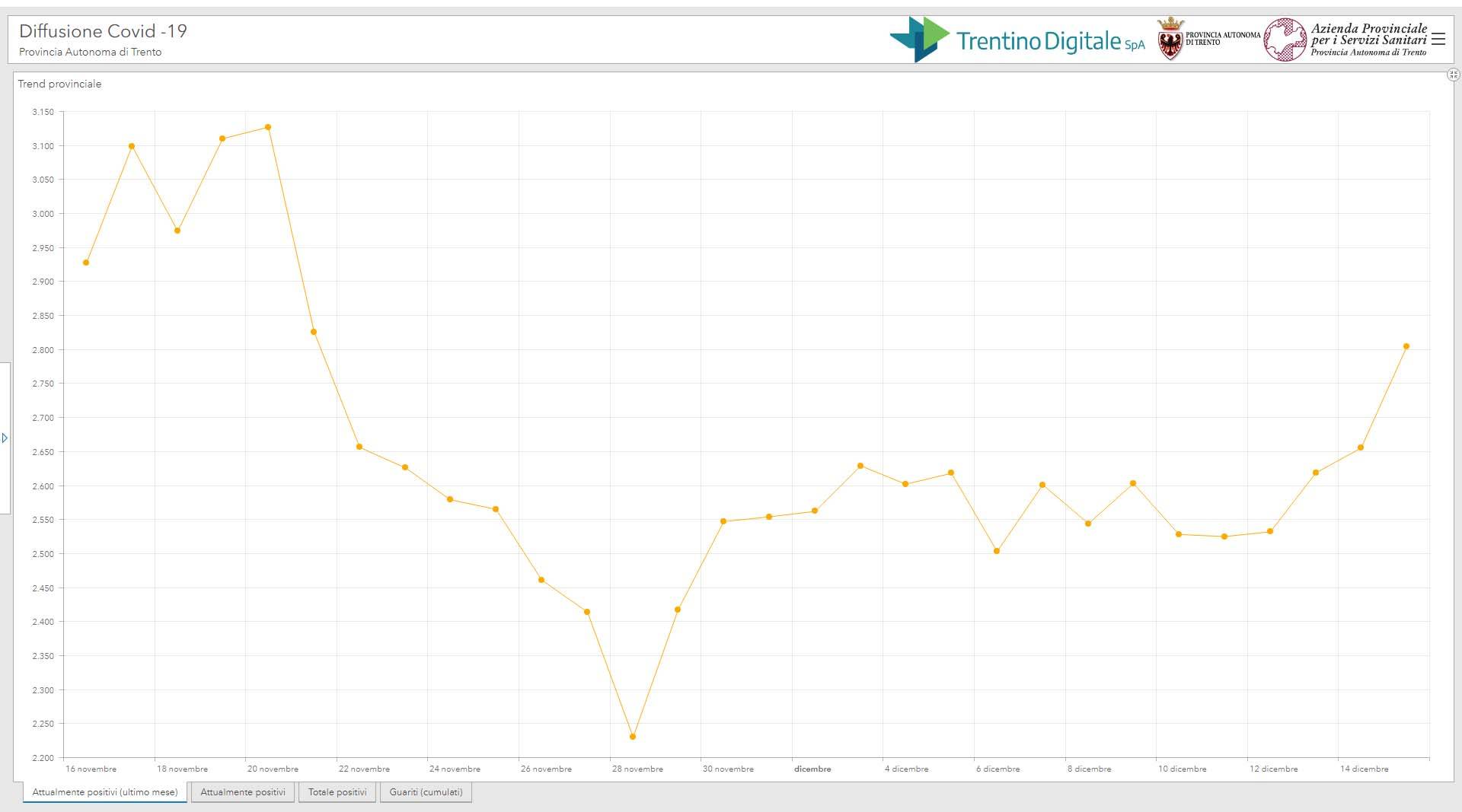Click the 3.150 y-axis label
Viewport: 1462px width, 812px height.
tap(43, 112)
